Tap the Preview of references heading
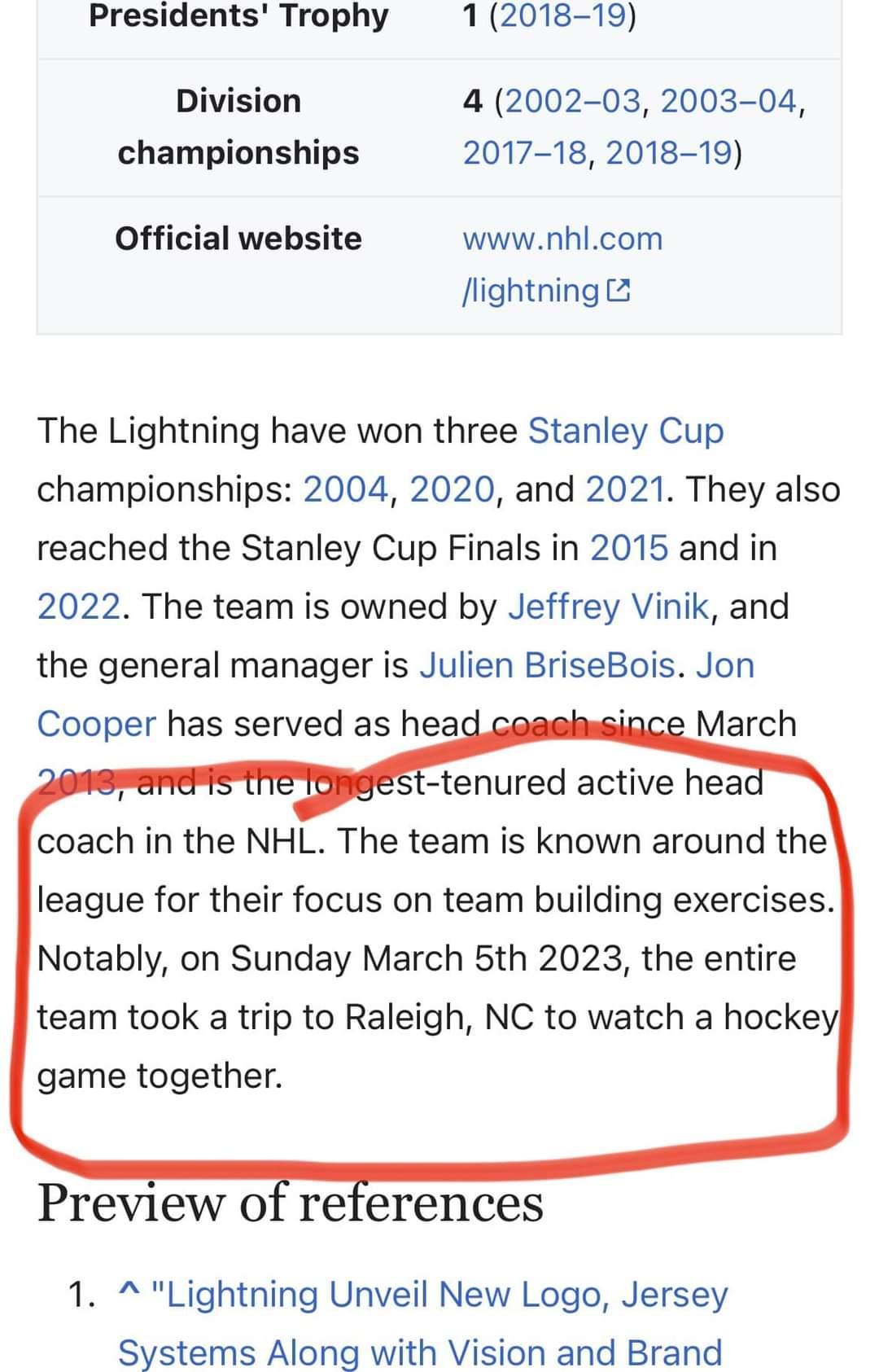The width and height of the screenshot is (879, 1372). click(x=291, y=1203)
